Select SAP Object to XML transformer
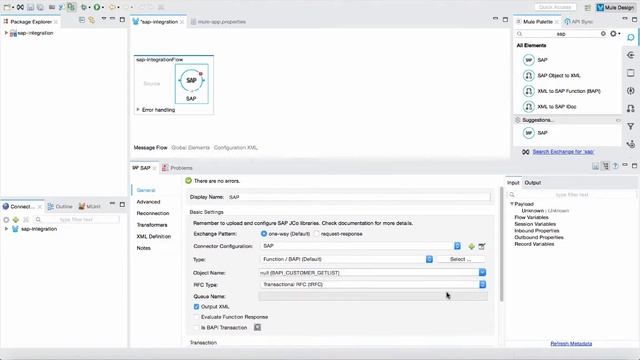 point(551,76)
